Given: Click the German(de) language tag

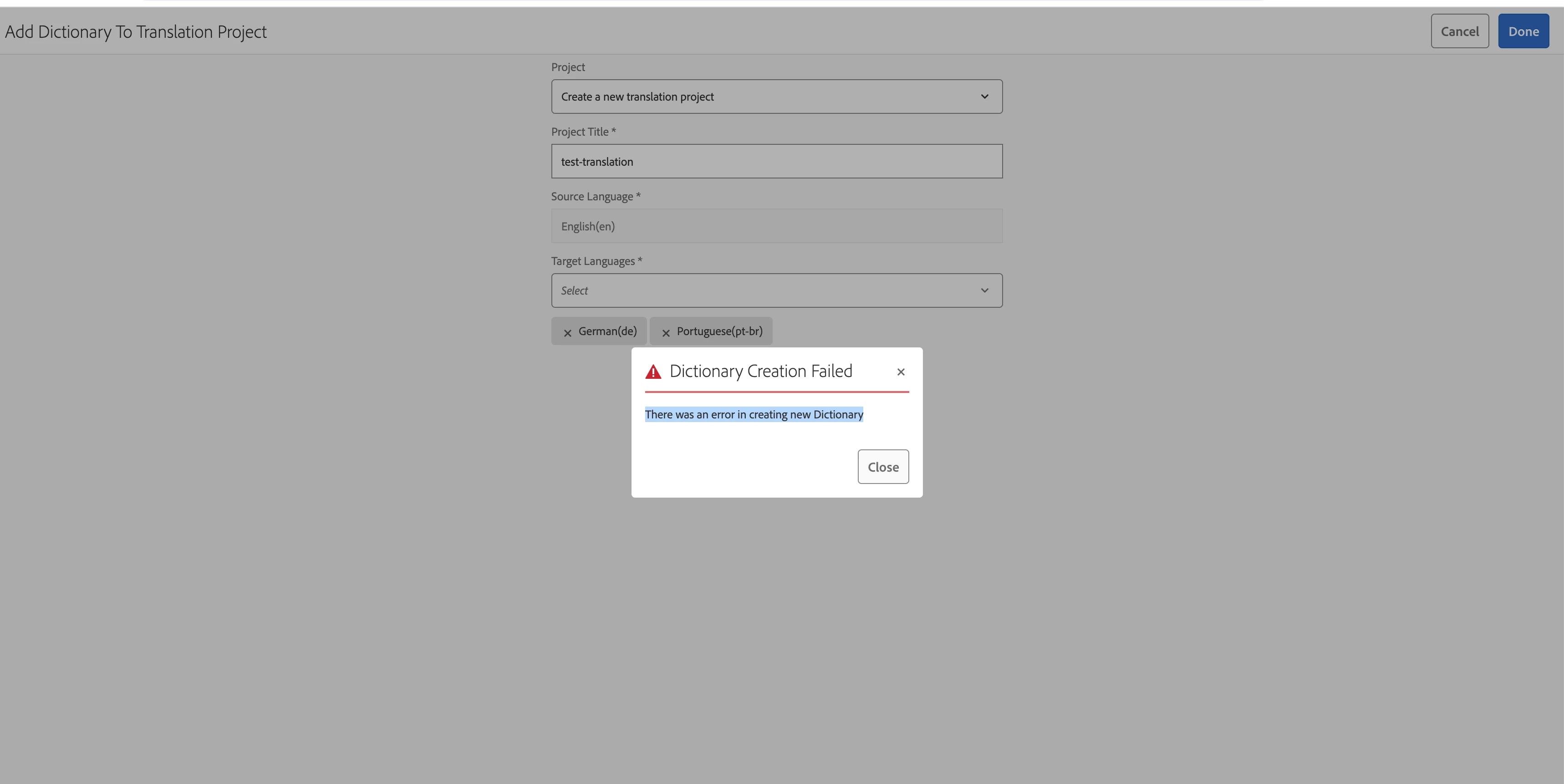Looking at the screenshot, I should coord(607,331).
